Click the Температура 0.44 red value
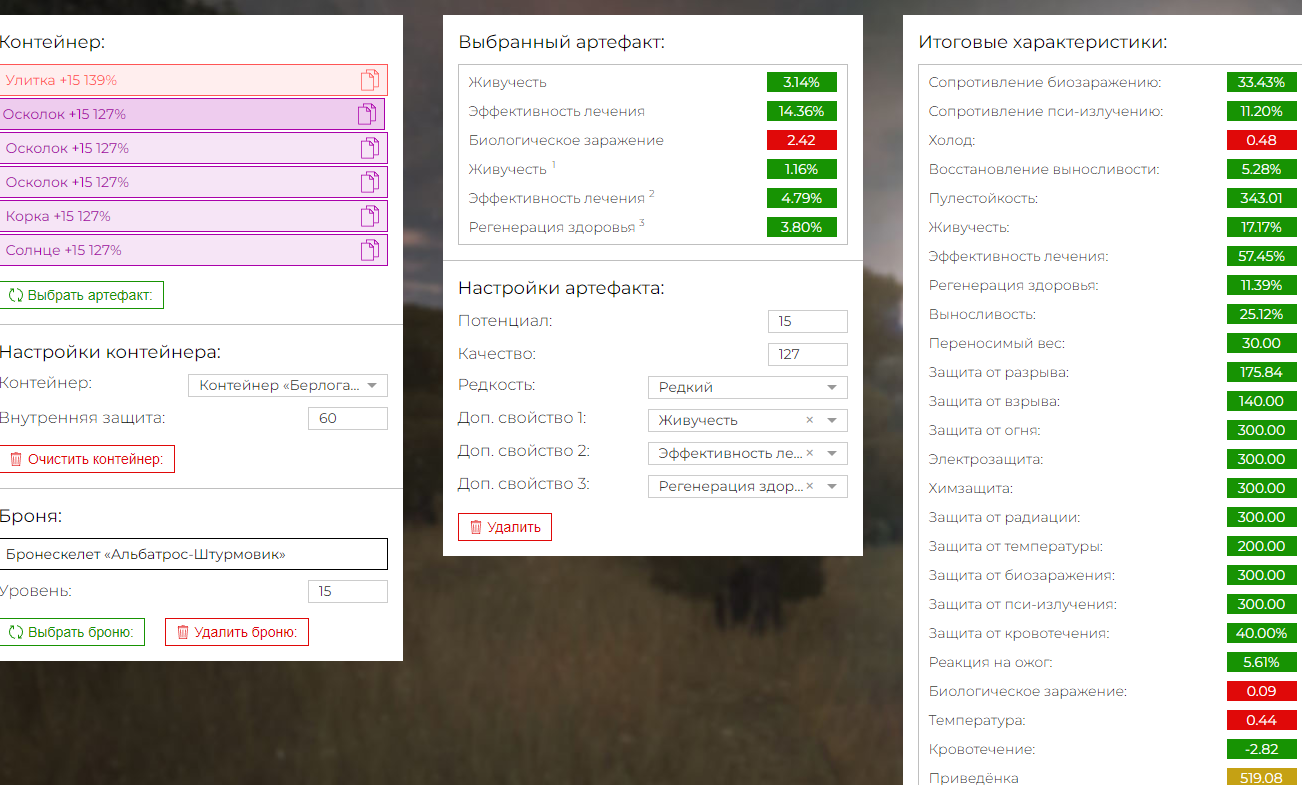This screenshot has width=1302, height=785. coord(1262,721)
